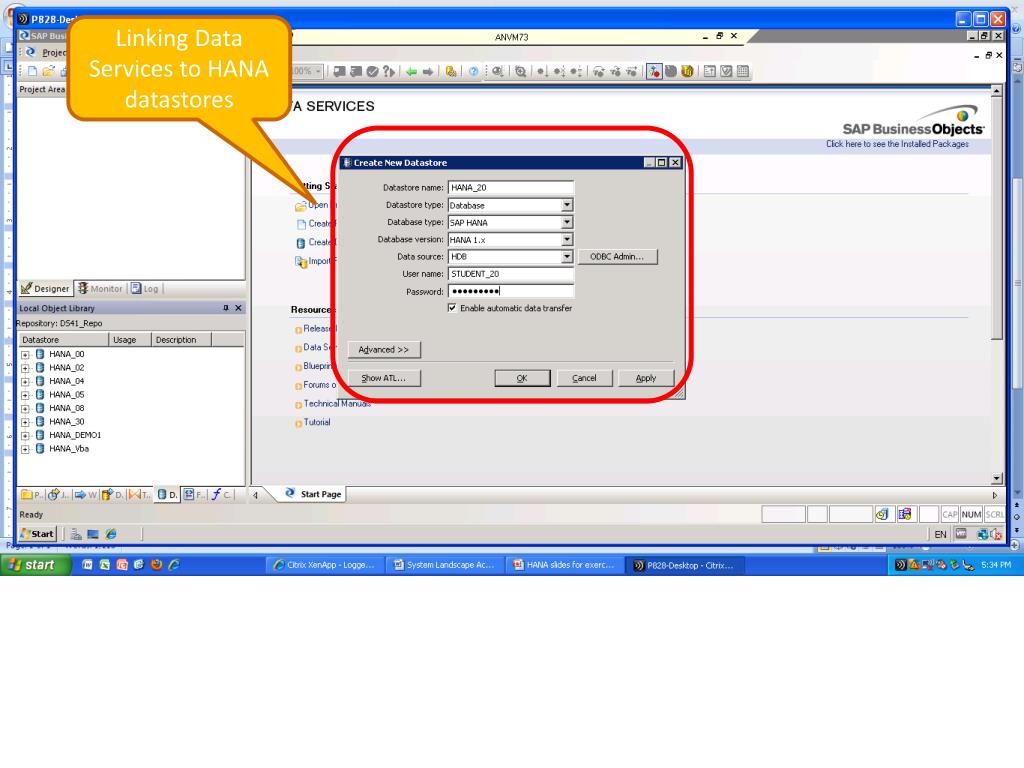Expand the HANA_DEMO1 datastore node
The image size is (1024, 768).
pyautogui.click(x=25, y=436)
